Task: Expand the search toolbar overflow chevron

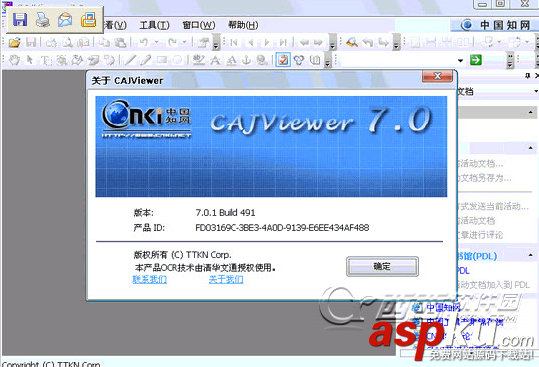Action: click(x=396, y=43)
